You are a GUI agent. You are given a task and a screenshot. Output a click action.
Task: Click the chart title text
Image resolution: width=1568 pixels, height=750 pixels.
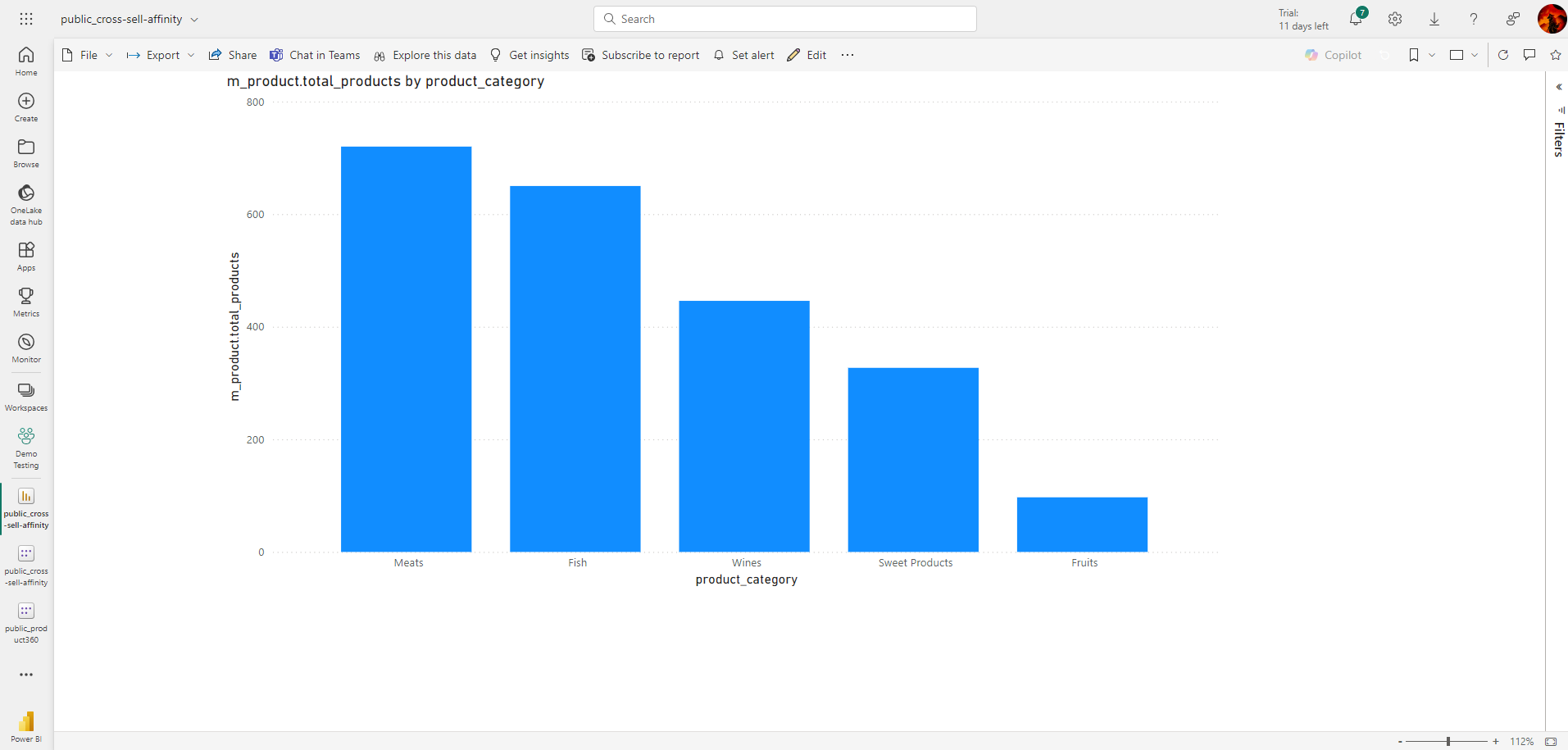coord(385,81)
